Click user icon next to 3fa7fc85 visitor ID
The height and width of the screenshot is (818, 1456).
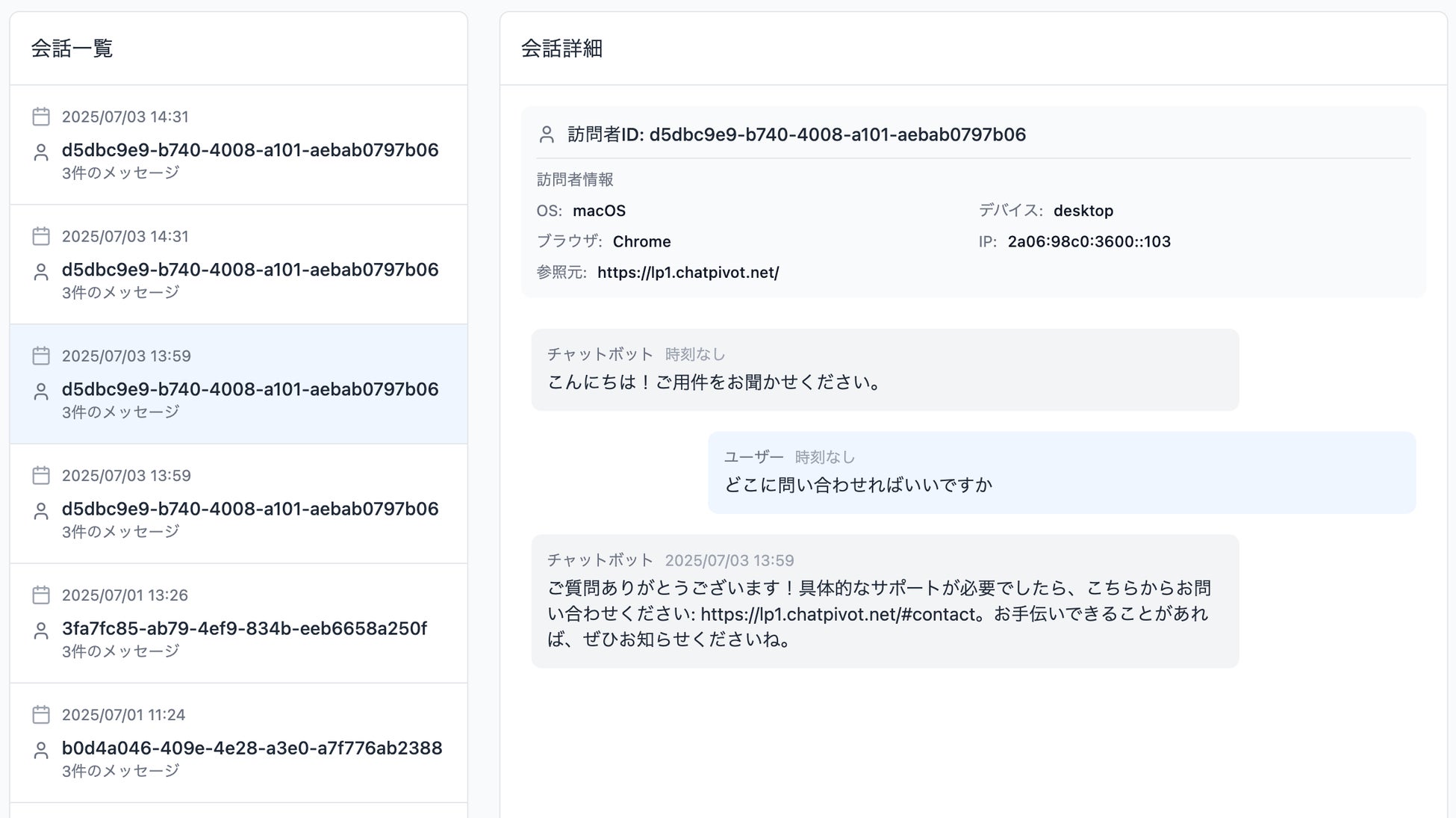41,631
